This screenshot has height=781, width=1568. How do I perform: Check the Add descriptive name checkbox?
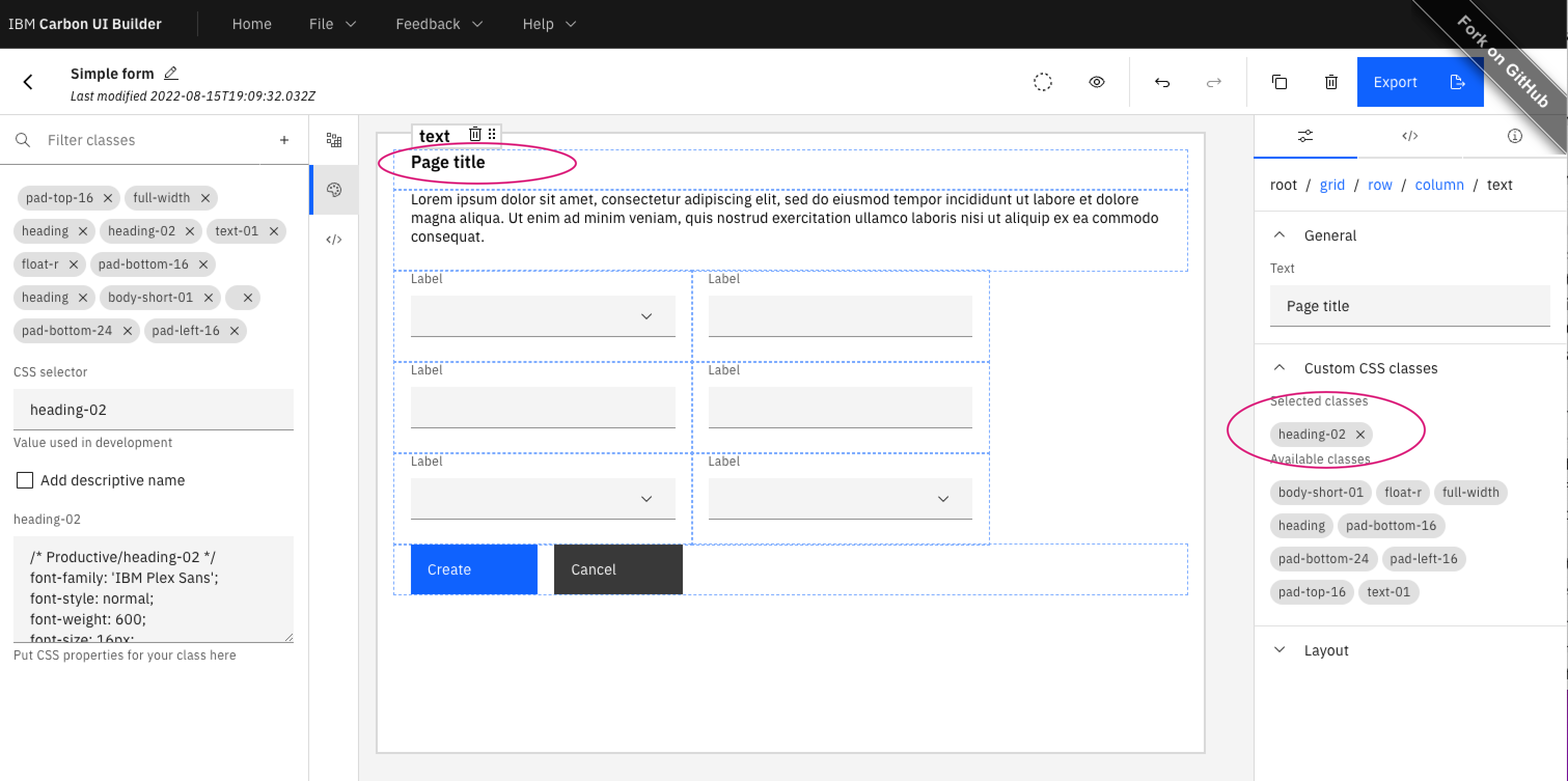[x=25, y=480]
